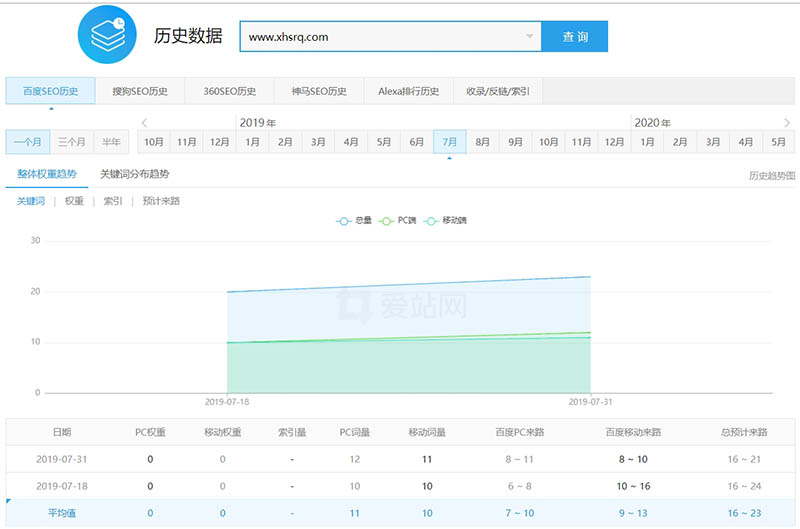Click the 百度PC来路 column header

[520, 432]
